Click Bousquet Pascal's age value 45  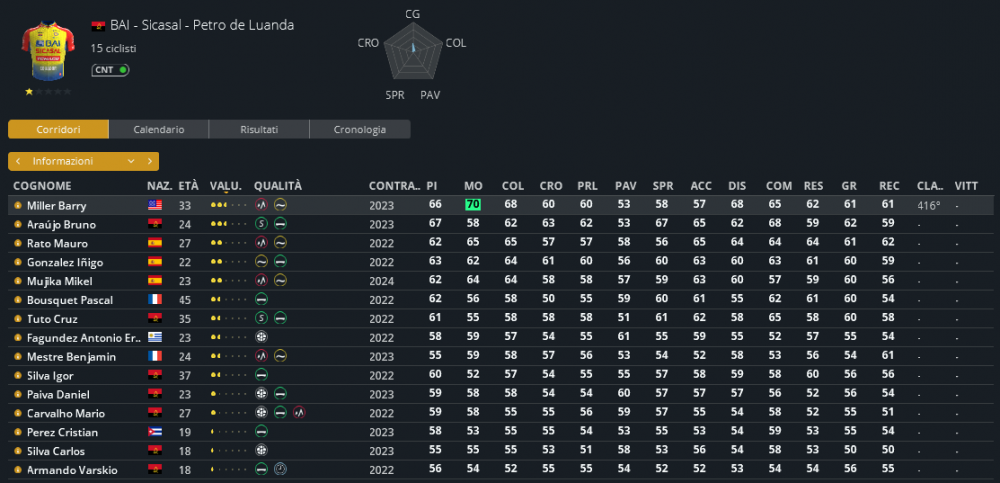tap(185, 300)
